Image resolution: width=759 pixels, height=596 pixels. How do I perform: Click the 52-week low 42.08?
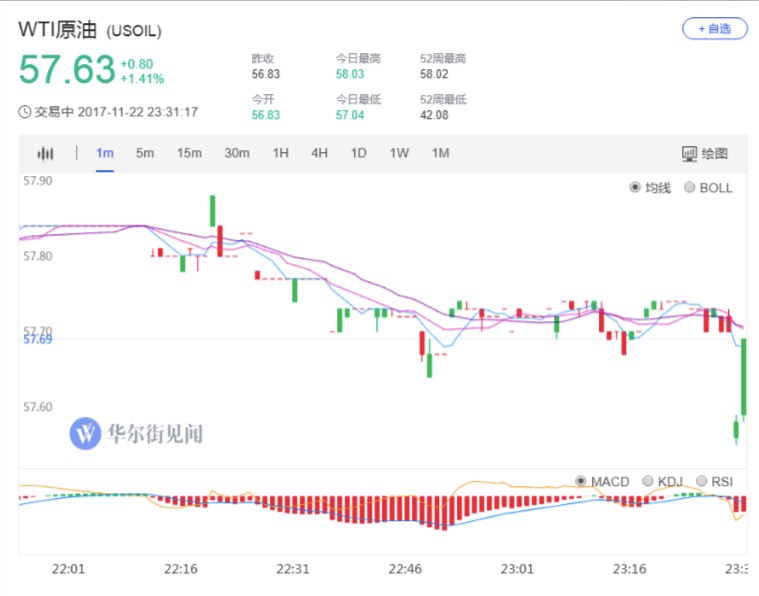pos(434,115)
